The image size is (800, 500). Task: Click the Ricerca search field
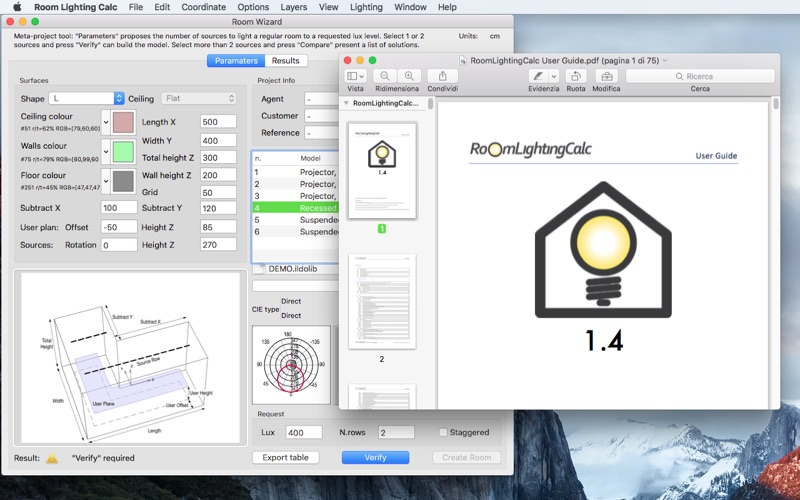click(x=700, y=76)
